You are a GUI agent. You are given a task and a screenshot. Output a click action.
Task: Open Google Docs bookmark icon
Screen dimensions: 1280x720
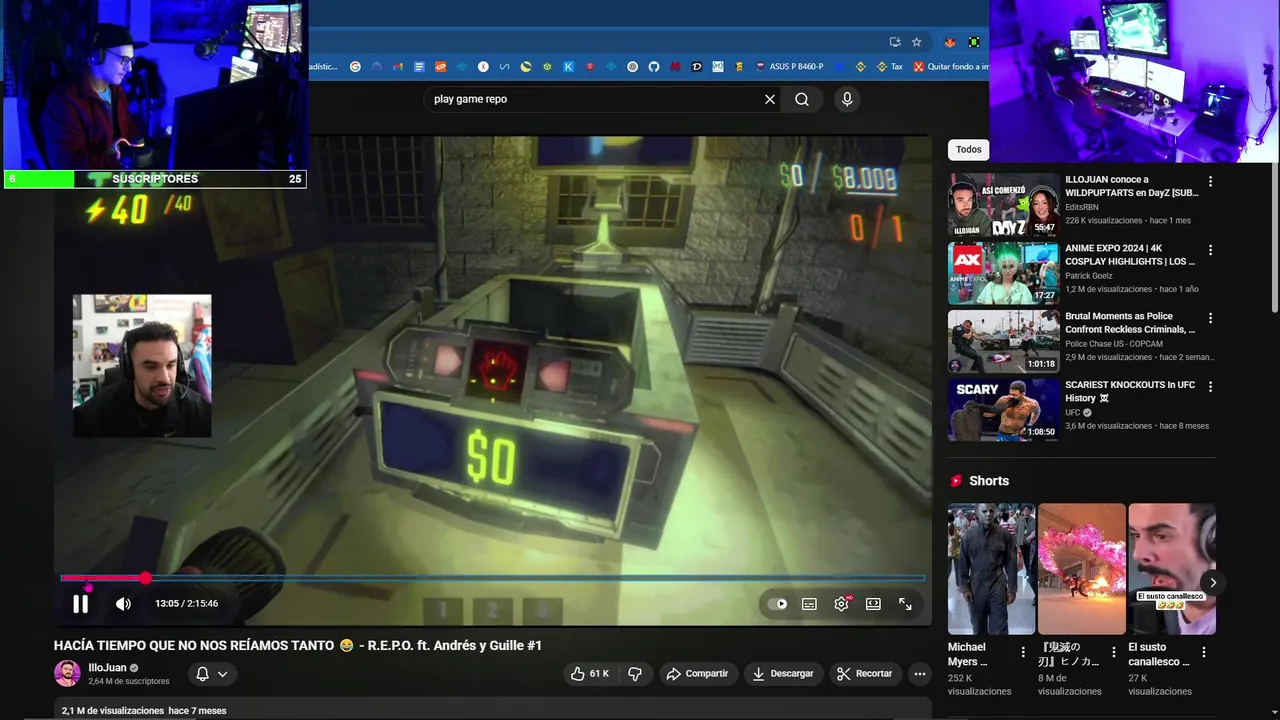(x=419, y=67)
